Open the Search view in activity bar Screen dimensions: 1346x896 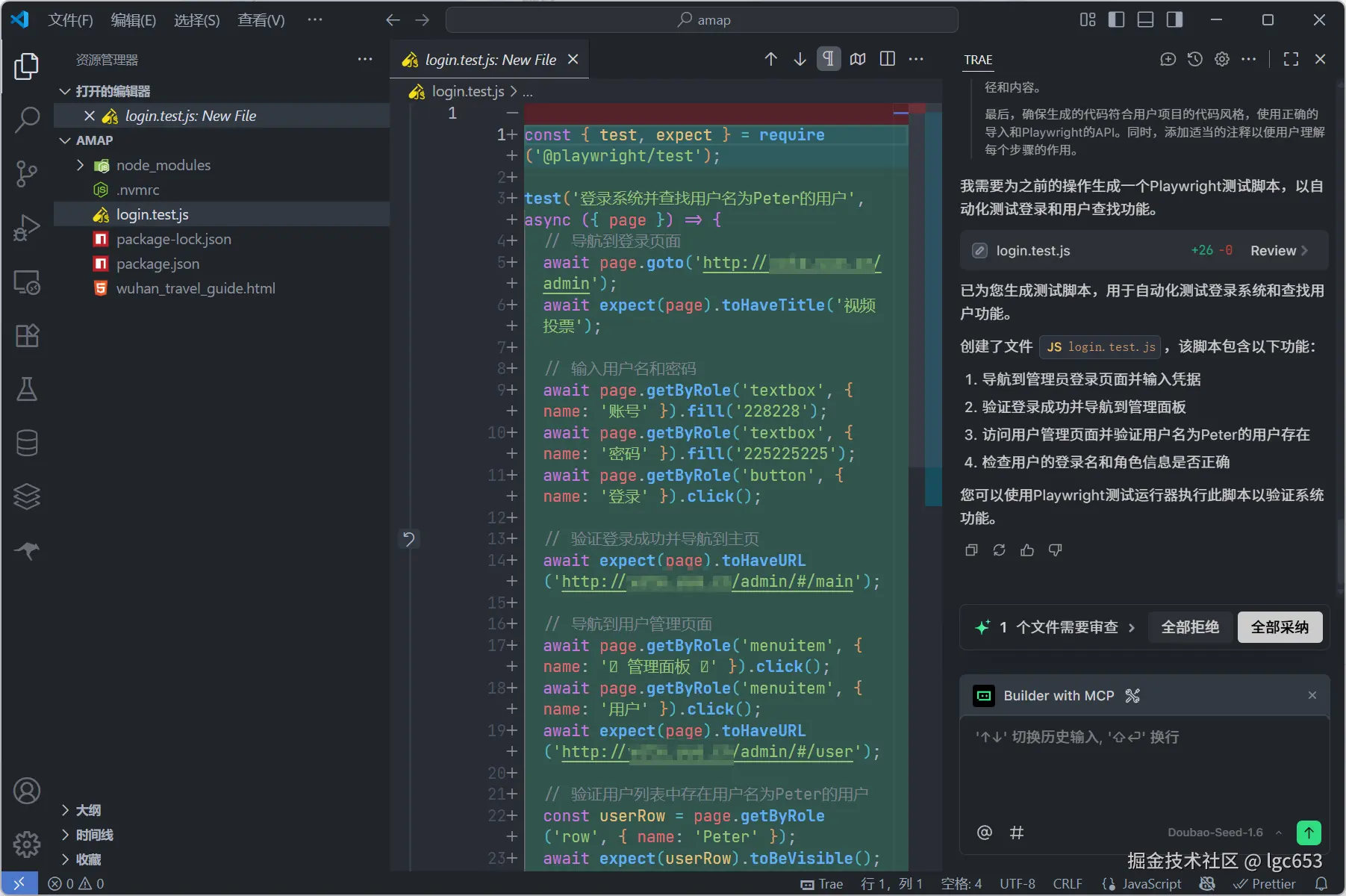27,119
